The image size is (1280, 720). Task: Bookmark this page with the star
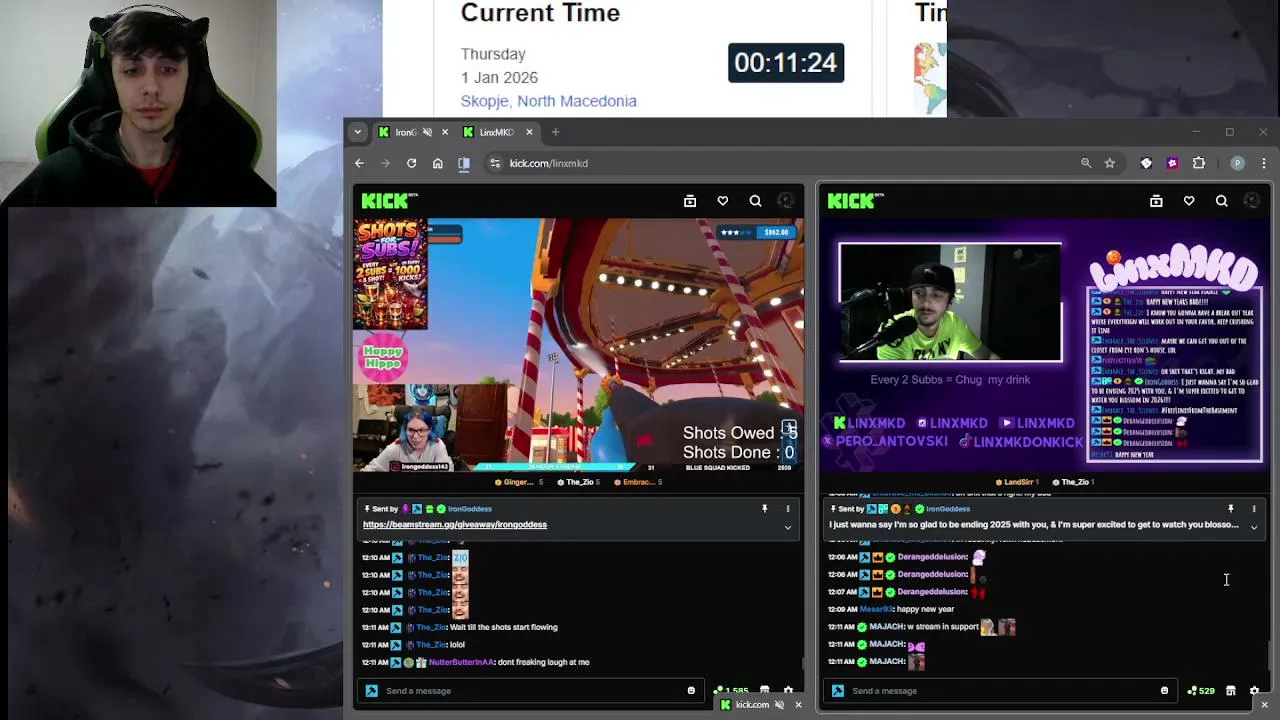[1110, 163]
